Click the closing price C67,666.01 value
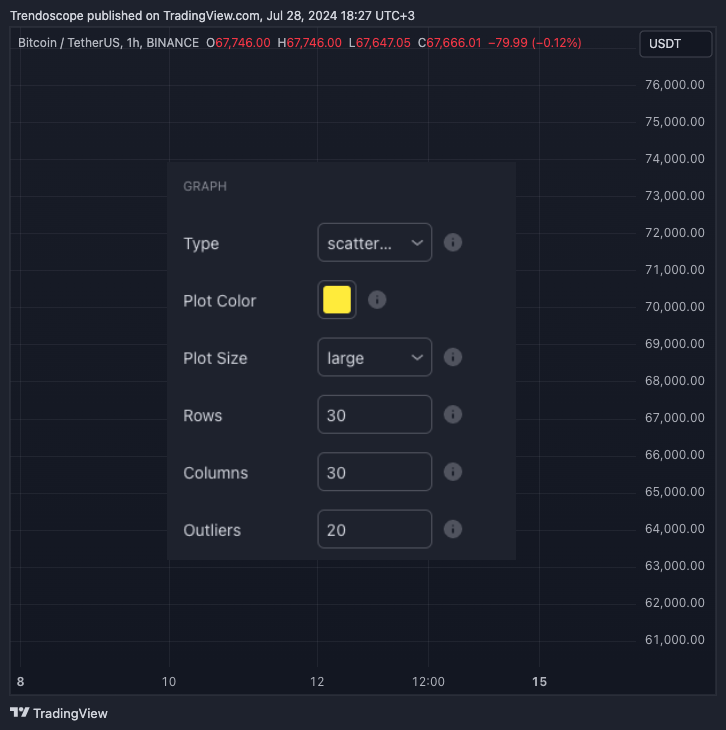The width and height of the screenshot is (726, 730). [x=449, y=43]
